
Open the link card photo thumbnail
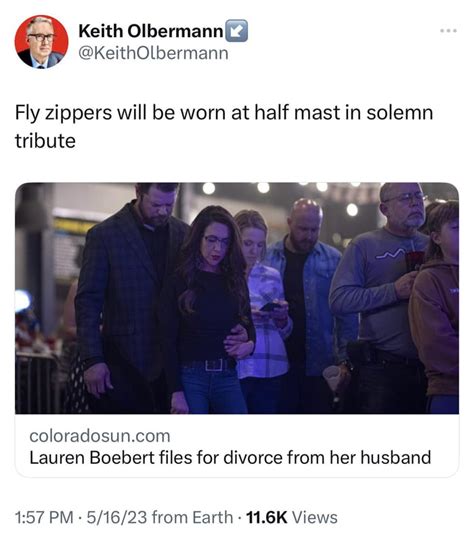(x=237, y=298)
